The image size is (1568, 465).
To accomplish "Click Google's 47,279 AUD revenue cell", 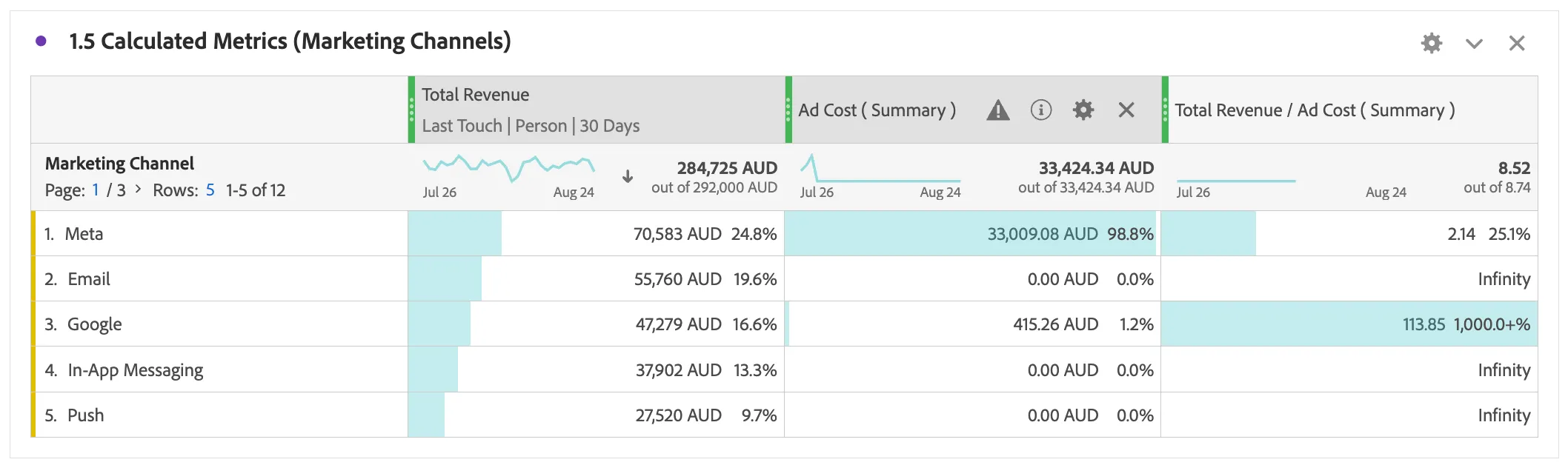I will [x=597, y=324].
